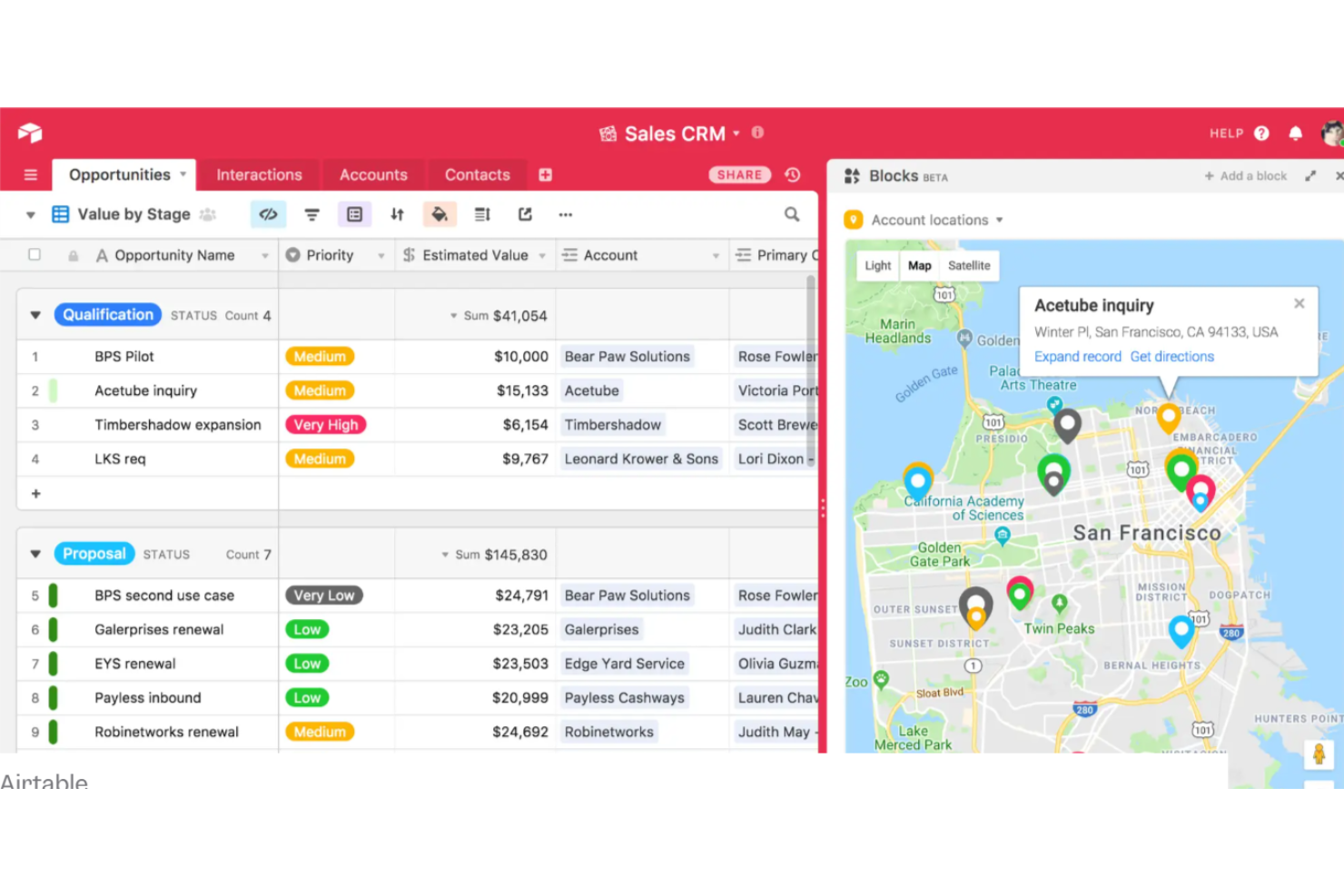The image size is (1344, 896).
Task: Open the Estimated Value column dropdown
Action: pos(542,256)
